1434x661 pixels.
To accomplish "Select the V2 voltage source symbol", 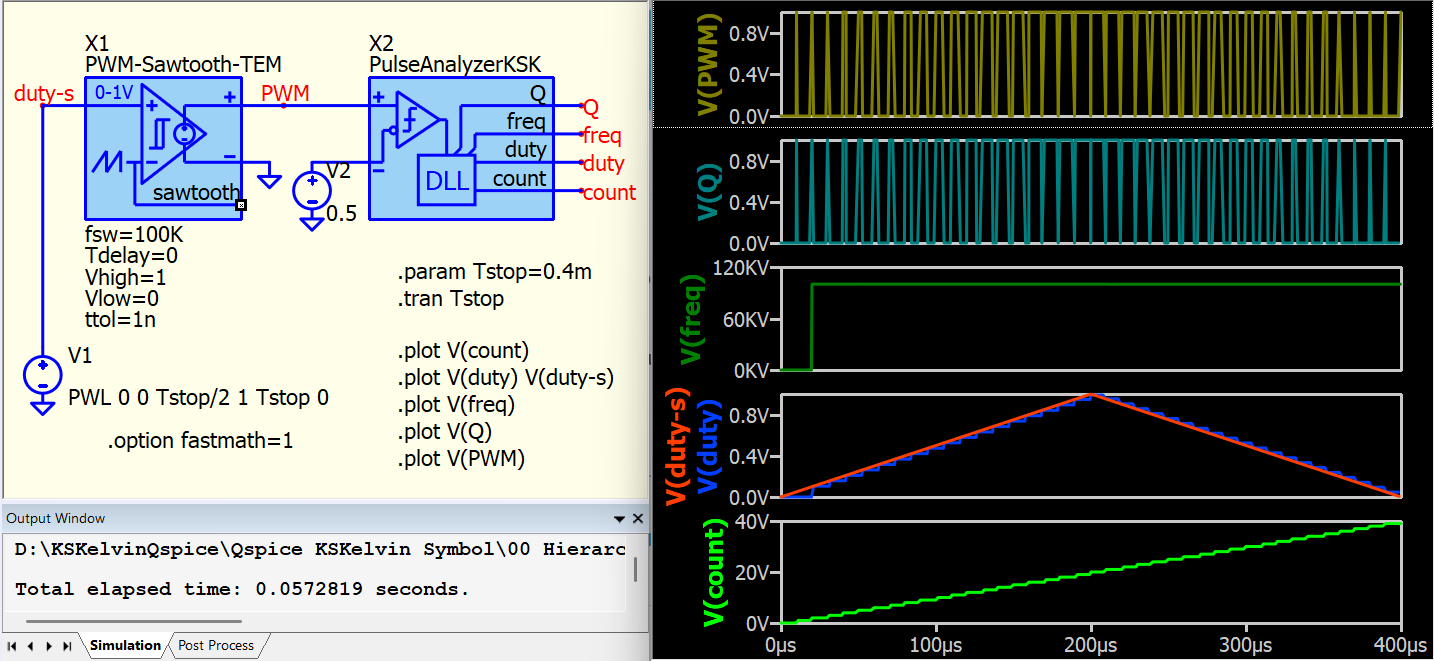I will coord(312,191).
